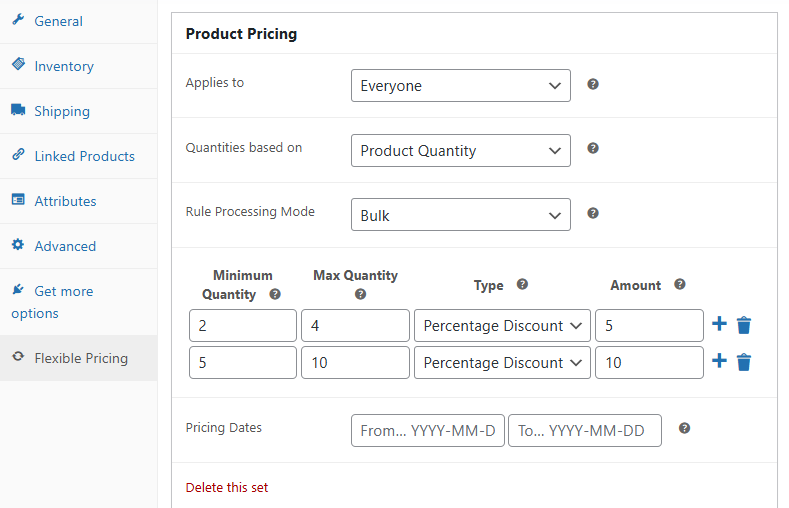Click the tag icon beside Inventory
Viewport: 789px width, 508px height.
pos(18,64)
